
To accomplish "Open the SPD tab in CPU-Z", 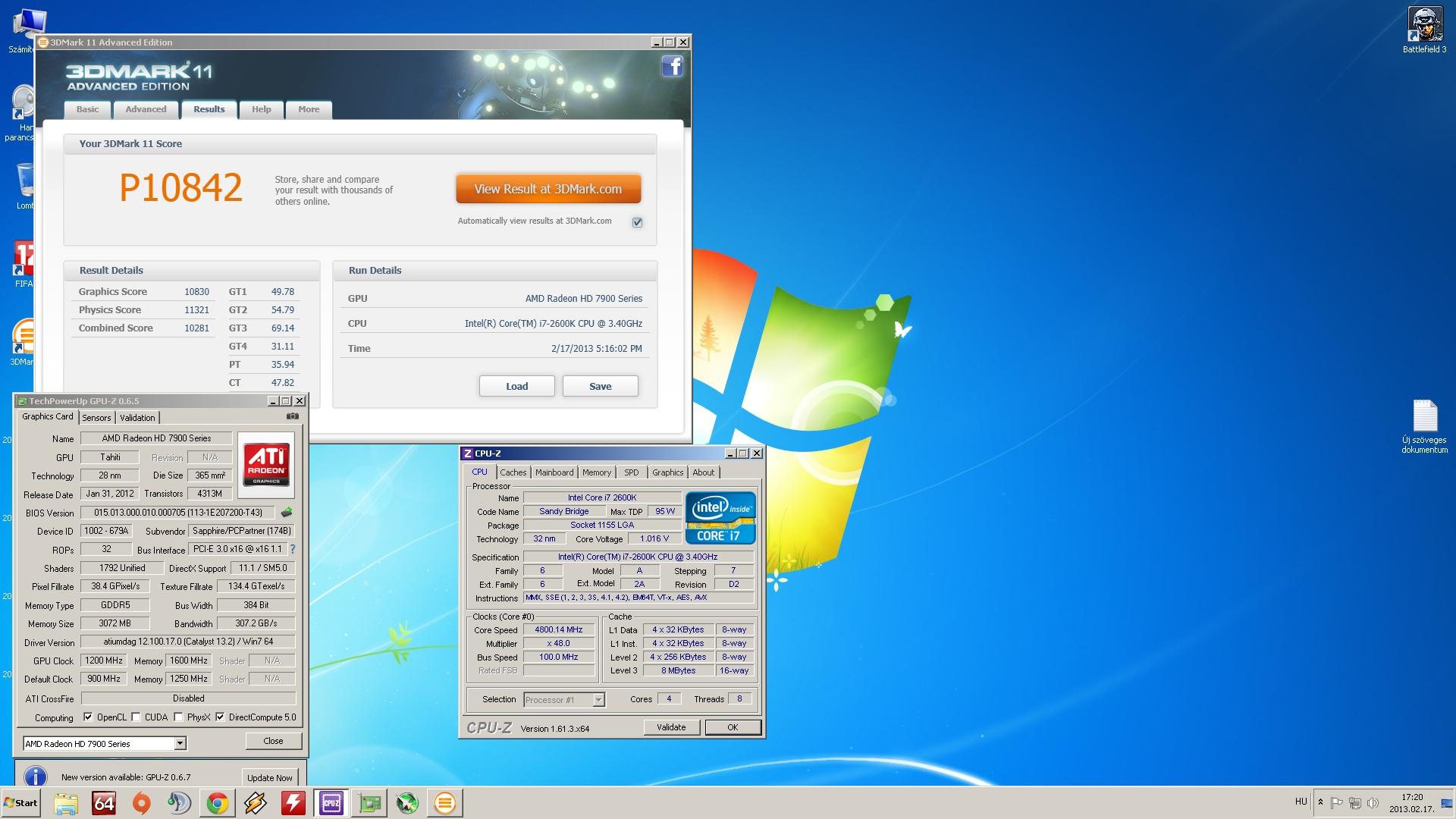I will [632, 472].
